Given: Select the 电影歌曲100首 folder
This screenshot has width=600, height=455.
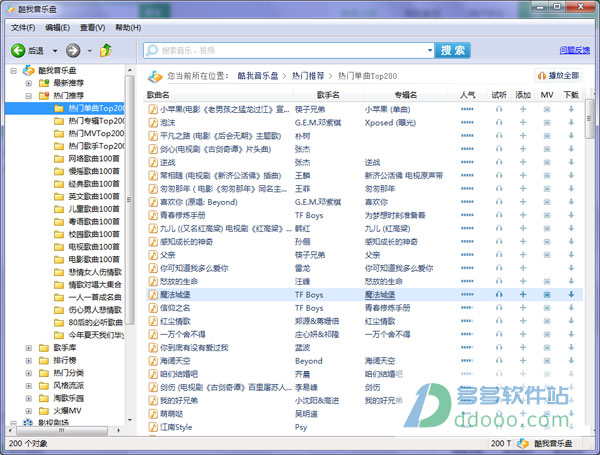Looking at the screenshot, I should click(87, 259).
